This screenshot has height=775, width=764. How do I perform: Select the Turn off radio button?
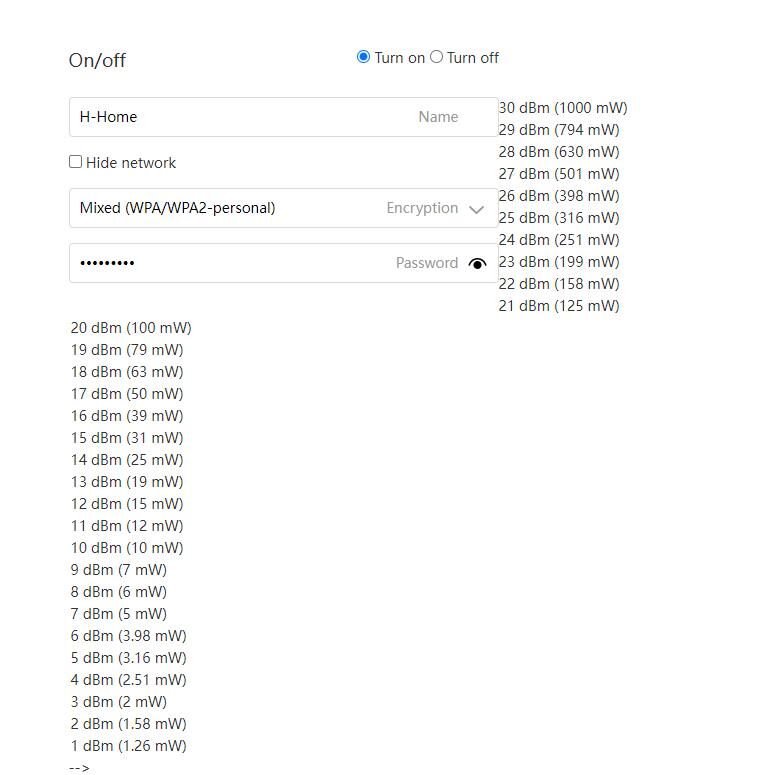pos(436,57)
